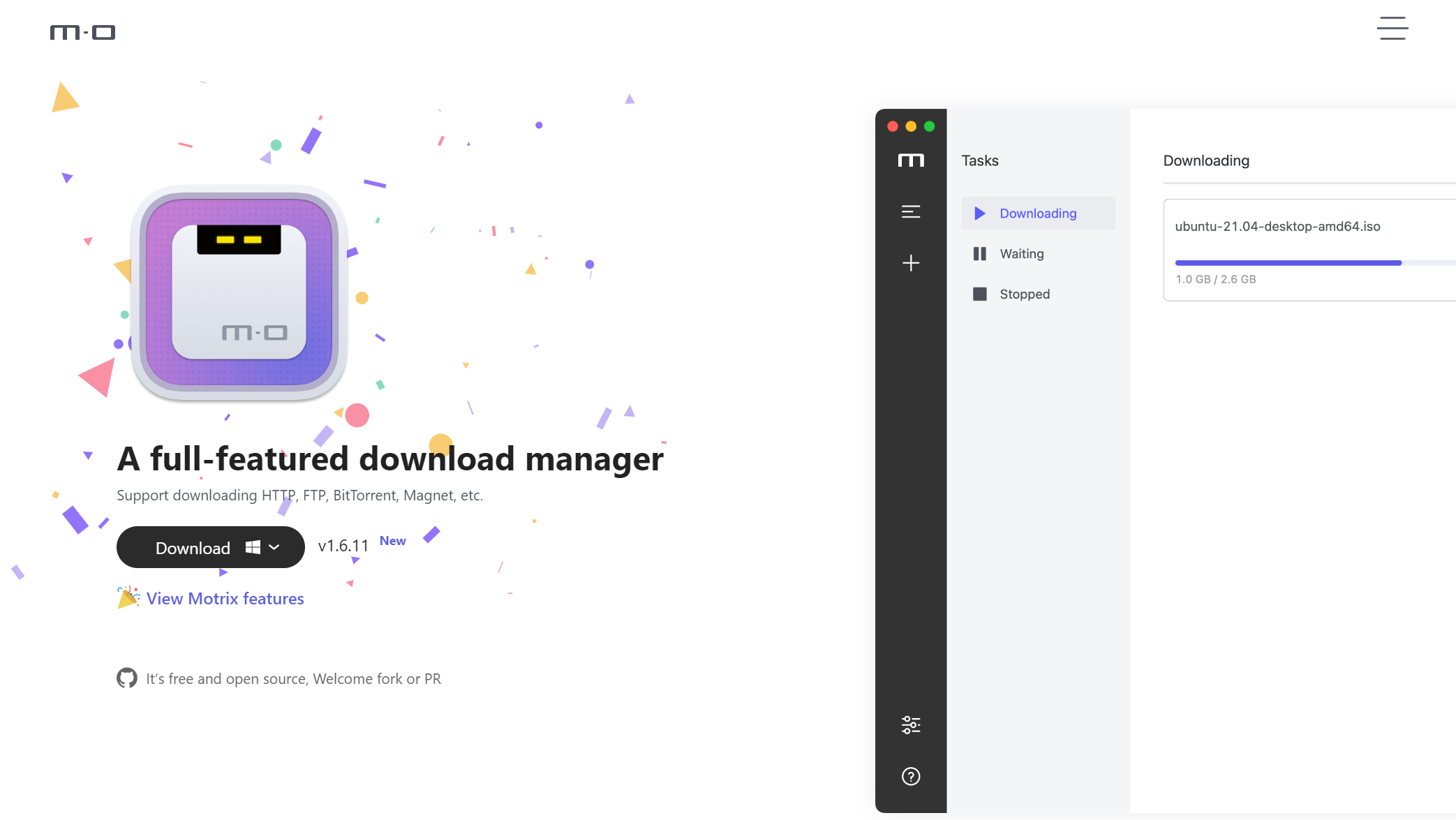Screen dimensions: 1456x820
Task: Open preferences sliders icon in sidebar
Action: [x=911, y=725]
